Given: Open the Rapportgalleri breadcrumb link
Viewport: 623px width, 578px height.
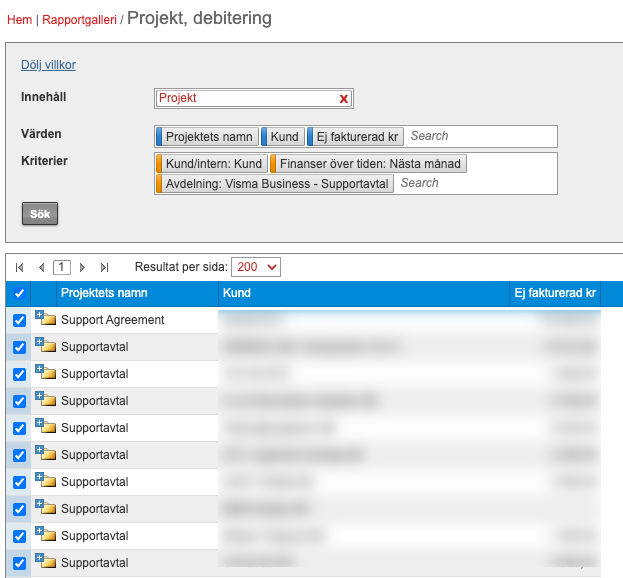Looking at the screenshot, I should (x=79, y=19).
